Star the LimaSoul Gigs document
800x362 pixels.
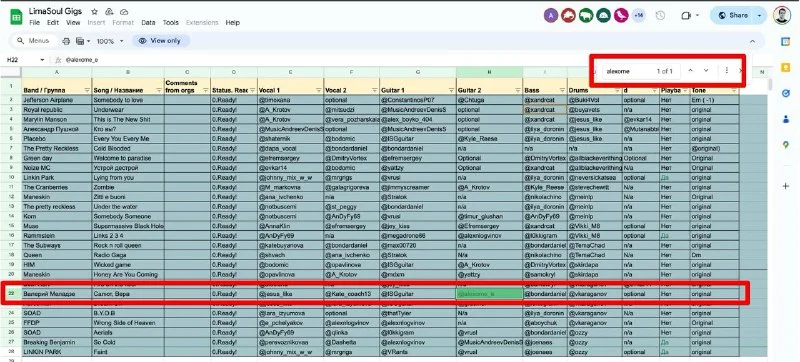coord(94,12)
